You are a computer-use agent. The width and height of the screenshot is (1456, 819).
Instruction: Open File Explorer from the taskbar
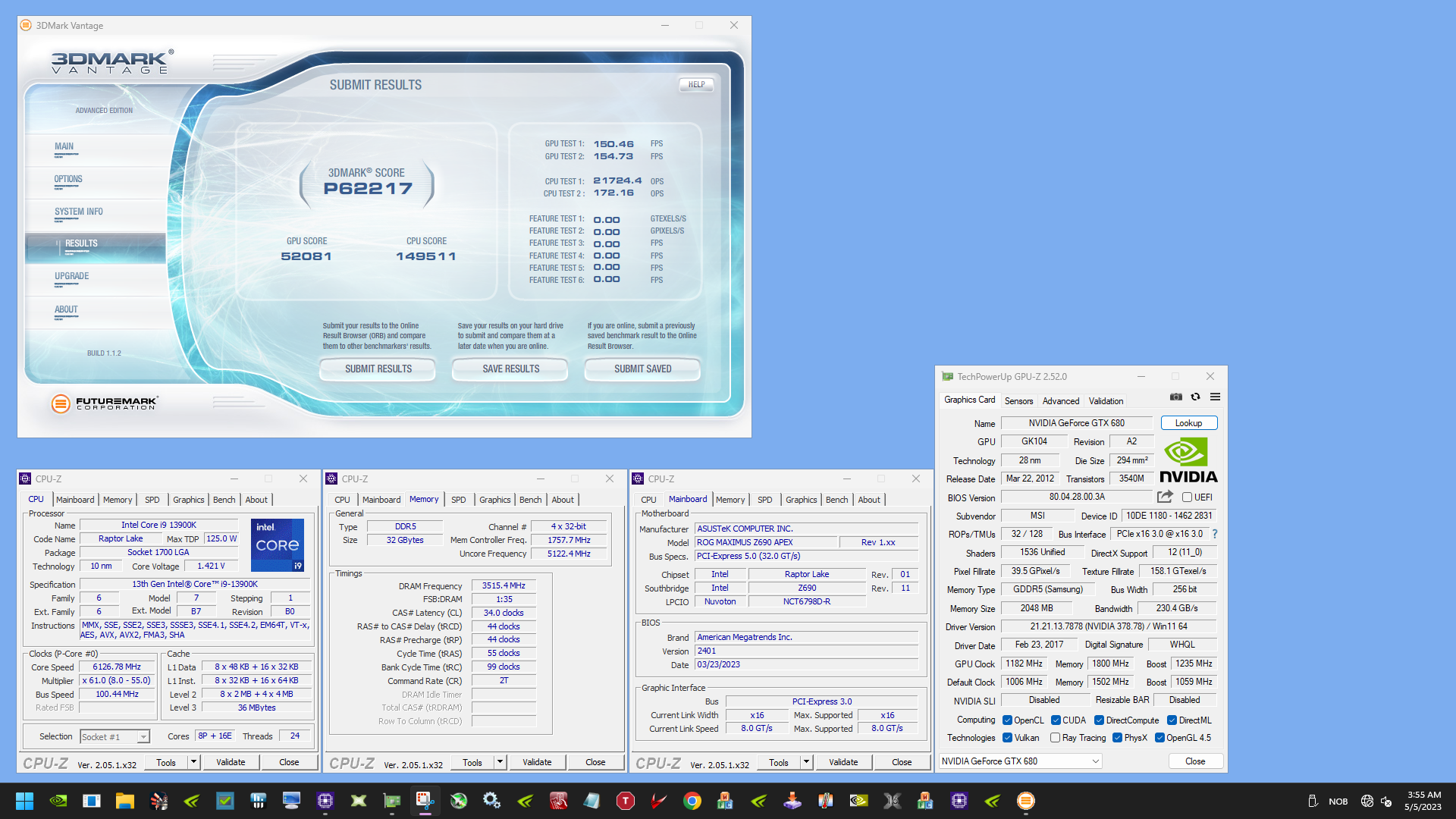125,801
